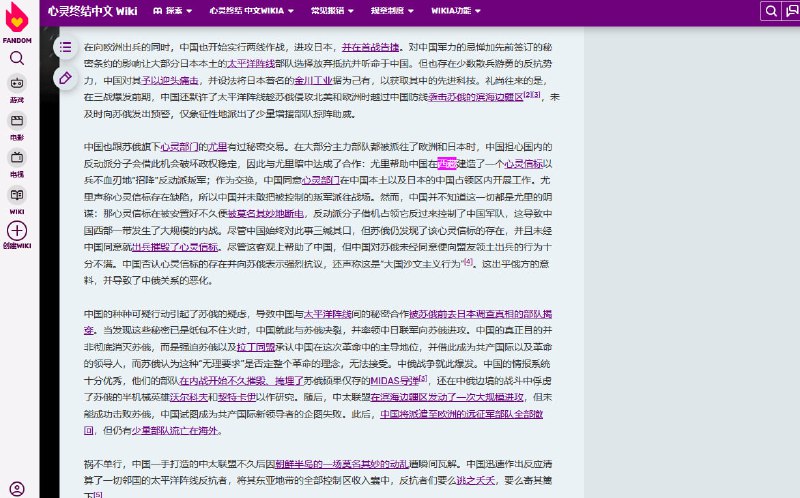Expand the 规章制度 dropdown menu
The image size is (800, 498).
[x=392, y=11]
